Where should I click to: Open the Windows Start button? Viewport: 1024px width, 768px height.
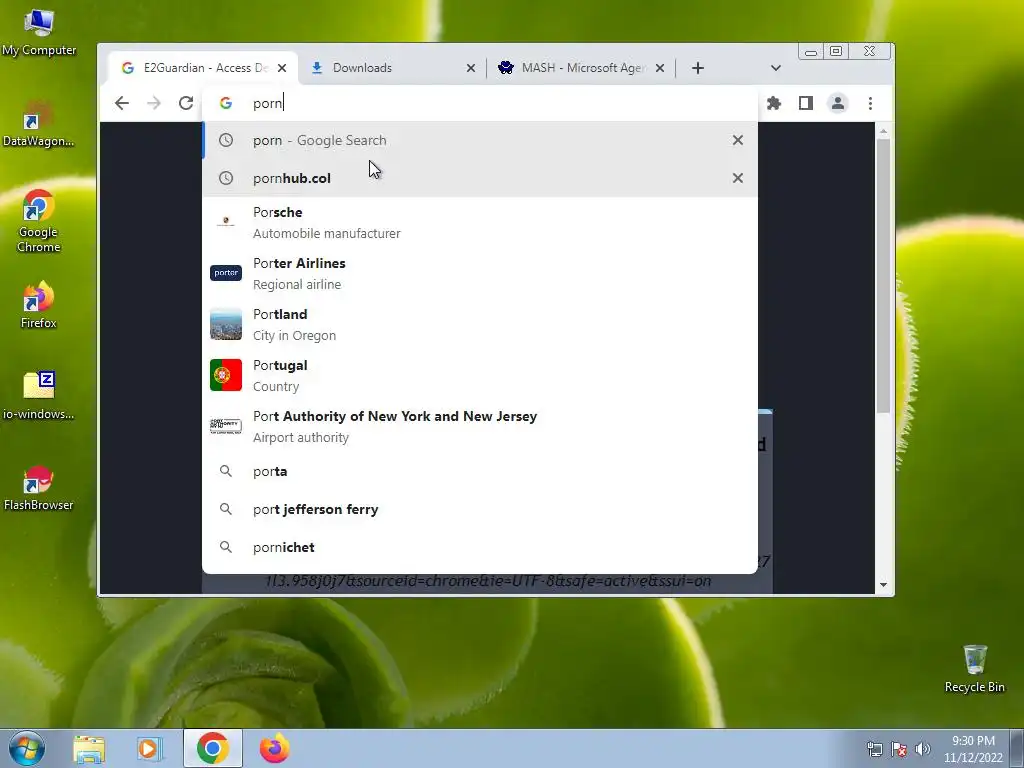27,748
